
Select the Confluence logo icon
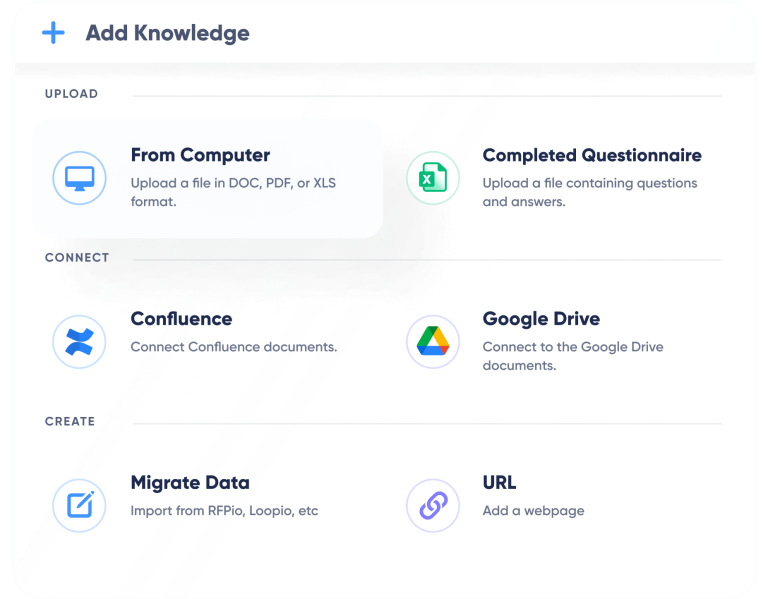point(79,342)
